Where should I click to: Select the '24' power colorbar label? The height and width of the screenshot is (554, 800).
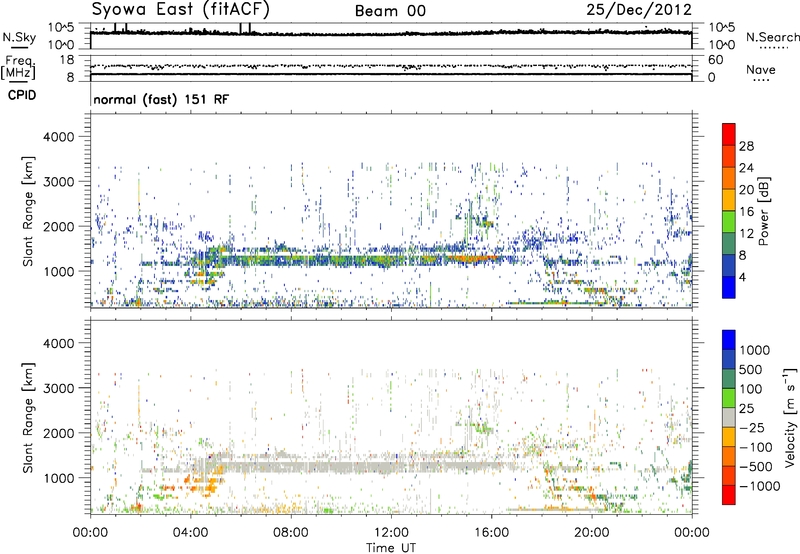point(746,168)
